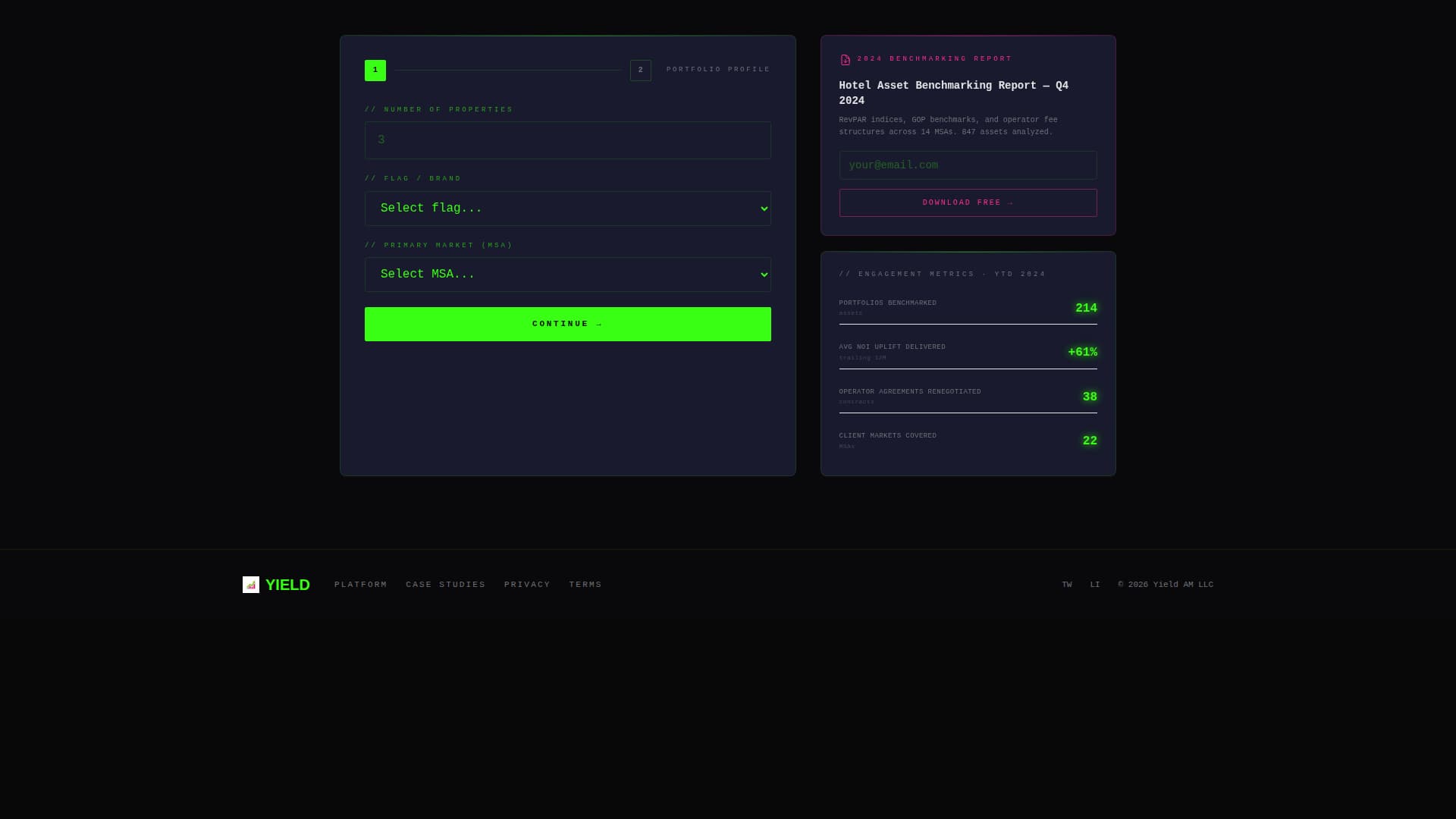Click the your@email.com input field

point(968,165)
